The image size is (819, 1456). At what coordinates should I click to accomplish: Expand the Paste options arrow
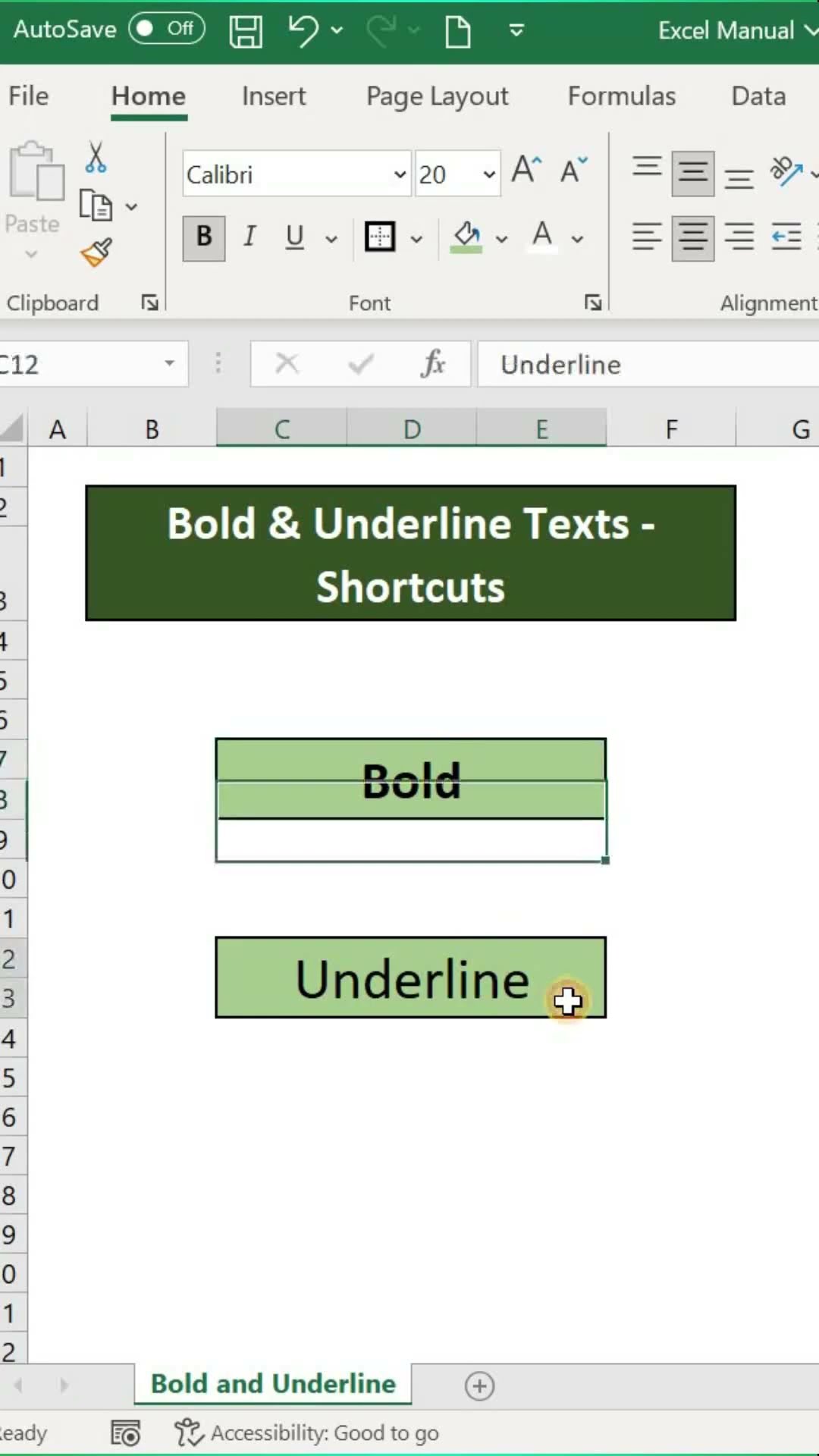(x=31, y=254)
